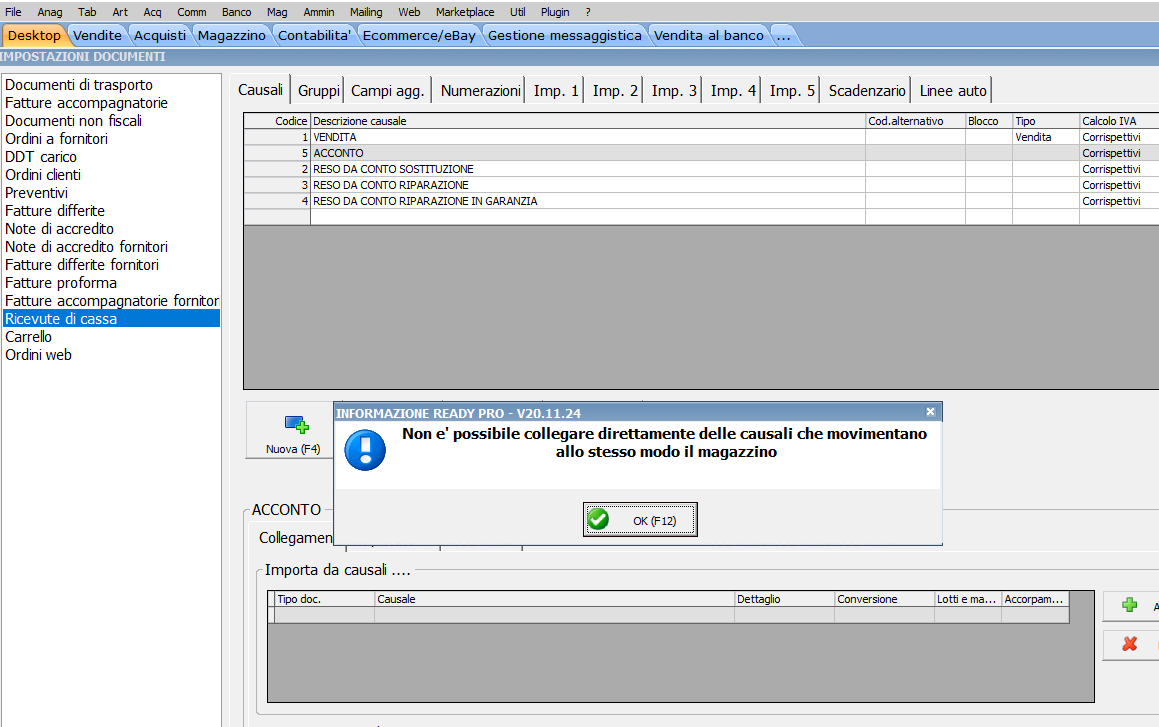Switch to the Vendita al banco tab
Screen dimensions: 1159x727
click(x=708, y=35)
